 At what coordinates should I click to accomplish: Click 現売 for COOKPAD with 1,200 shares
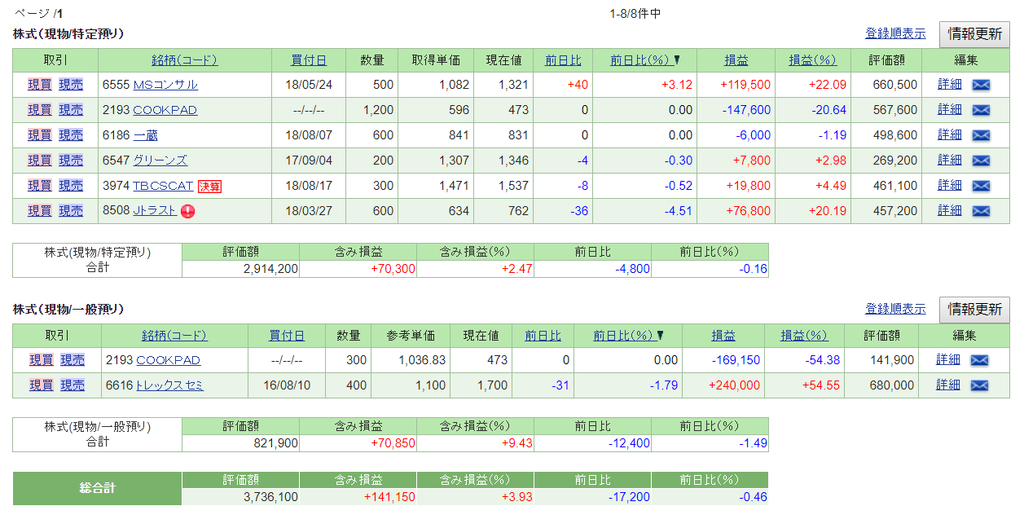(71, 110)
